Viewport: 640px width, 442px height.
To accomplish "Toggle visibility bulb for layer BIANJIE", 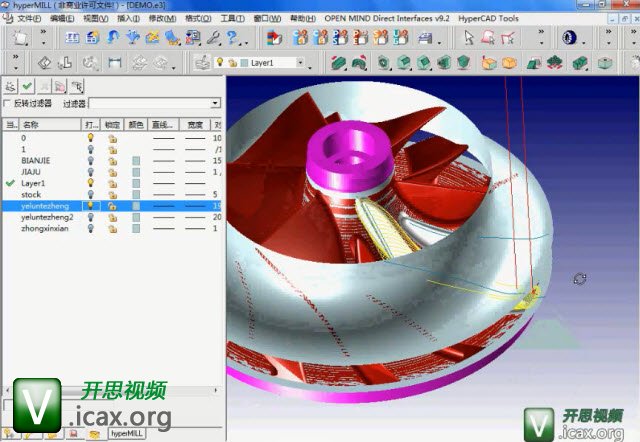I will click(x=91, y=160).
